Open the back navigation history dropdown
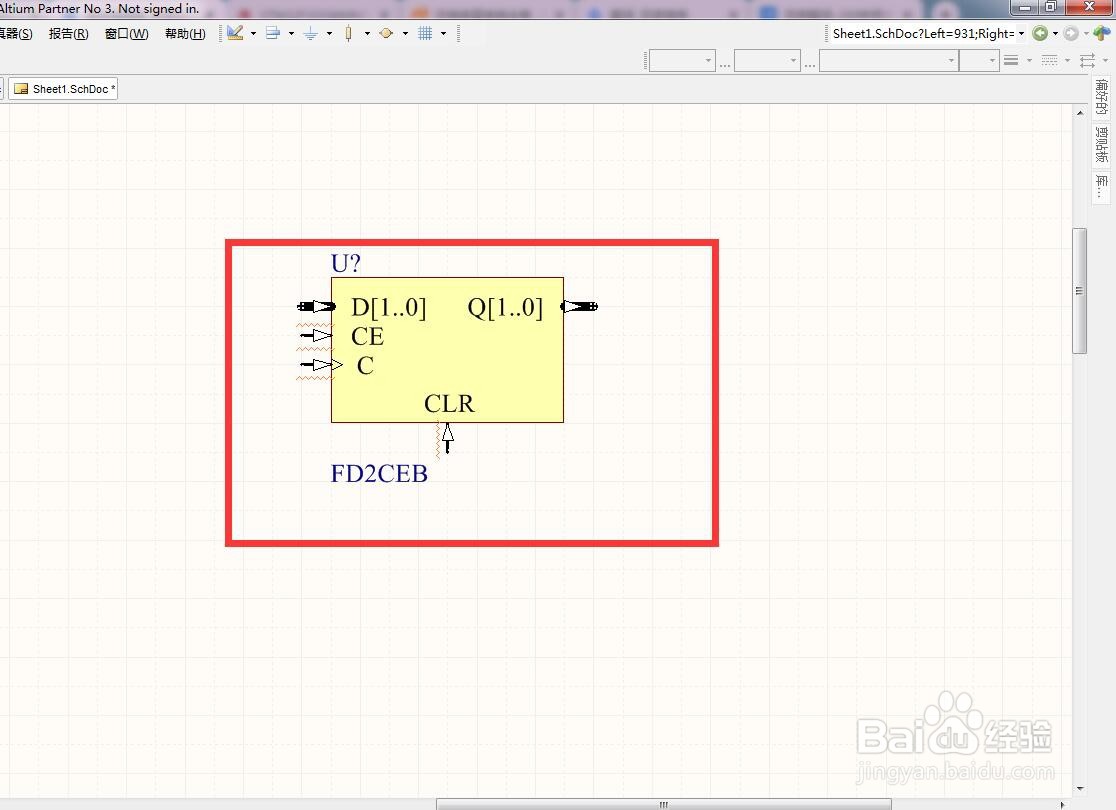The width and height of the screenshot is (1116, 810). pos(1055,33)
